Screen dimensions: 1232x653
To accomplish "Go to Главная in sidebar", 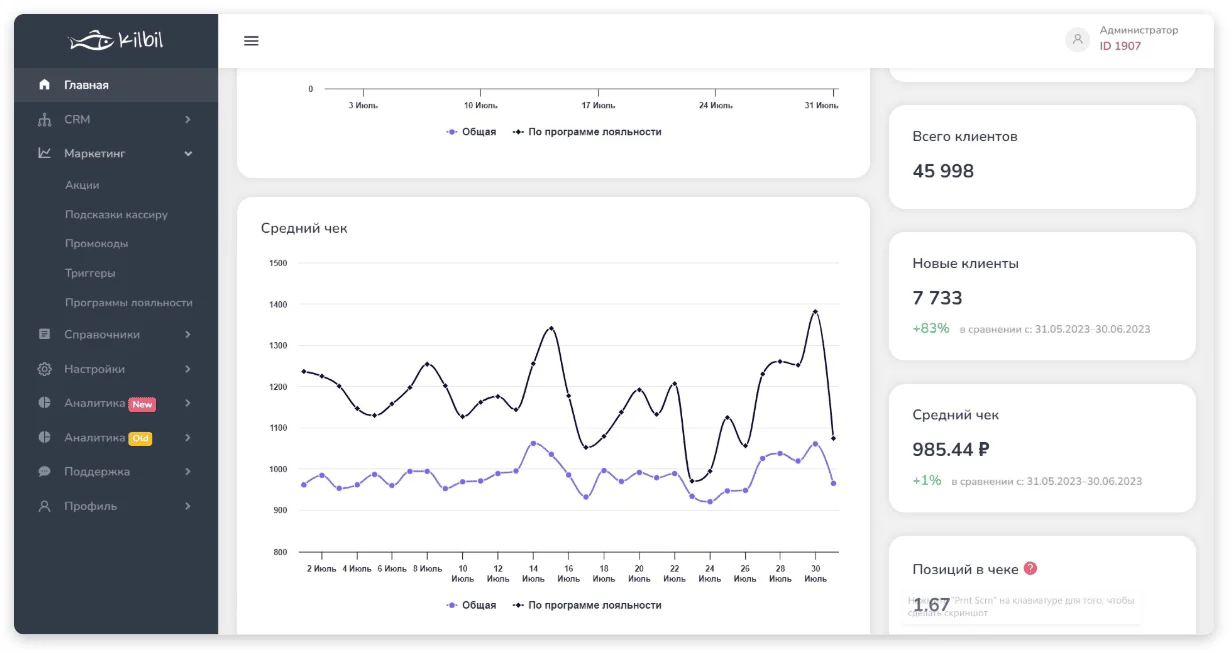I will click(116, 85).
